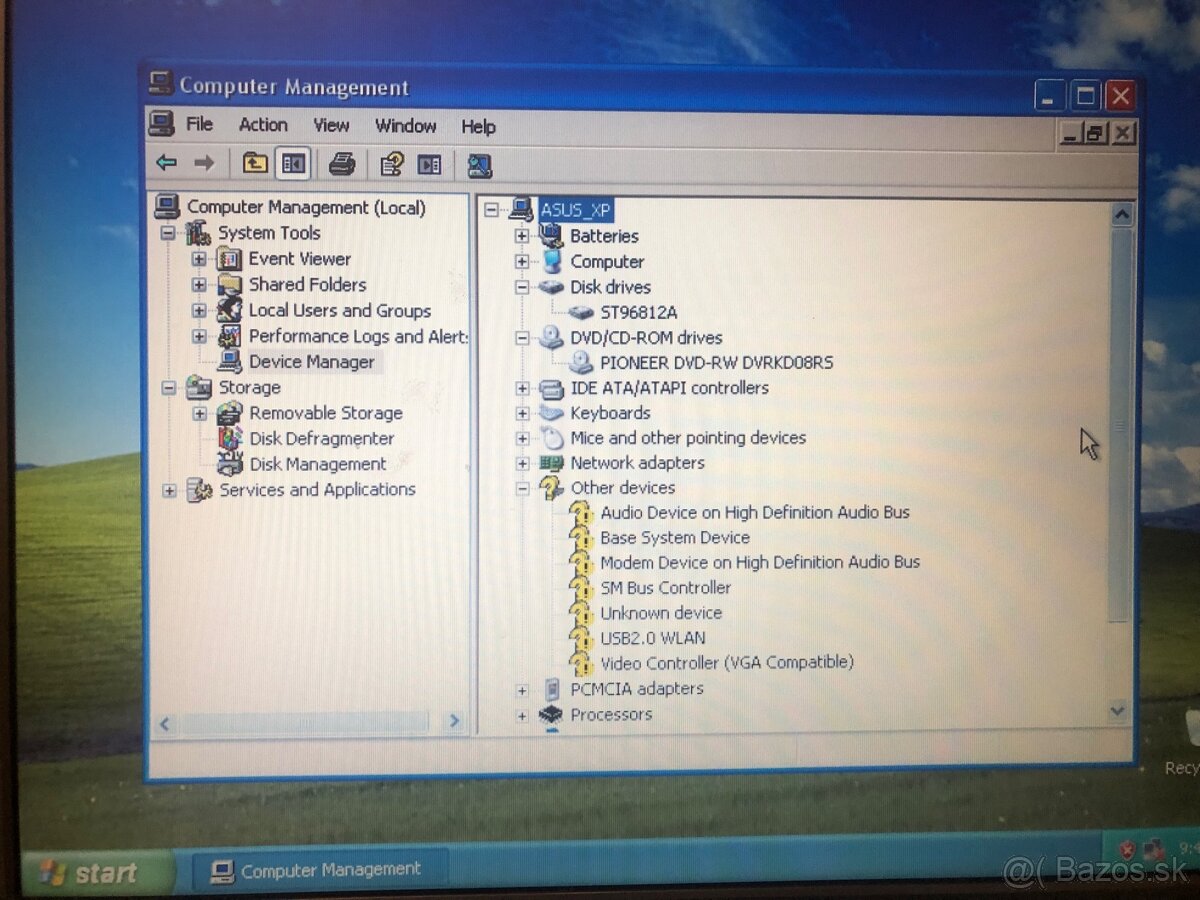Click the Show/Hide action pane icon

429,163
